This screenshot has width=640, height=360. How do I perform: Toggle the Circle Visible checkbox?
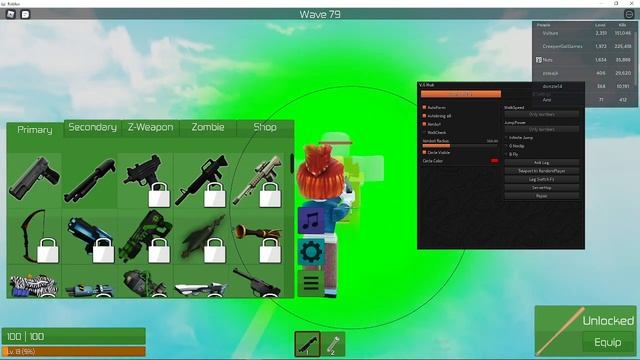424,152
